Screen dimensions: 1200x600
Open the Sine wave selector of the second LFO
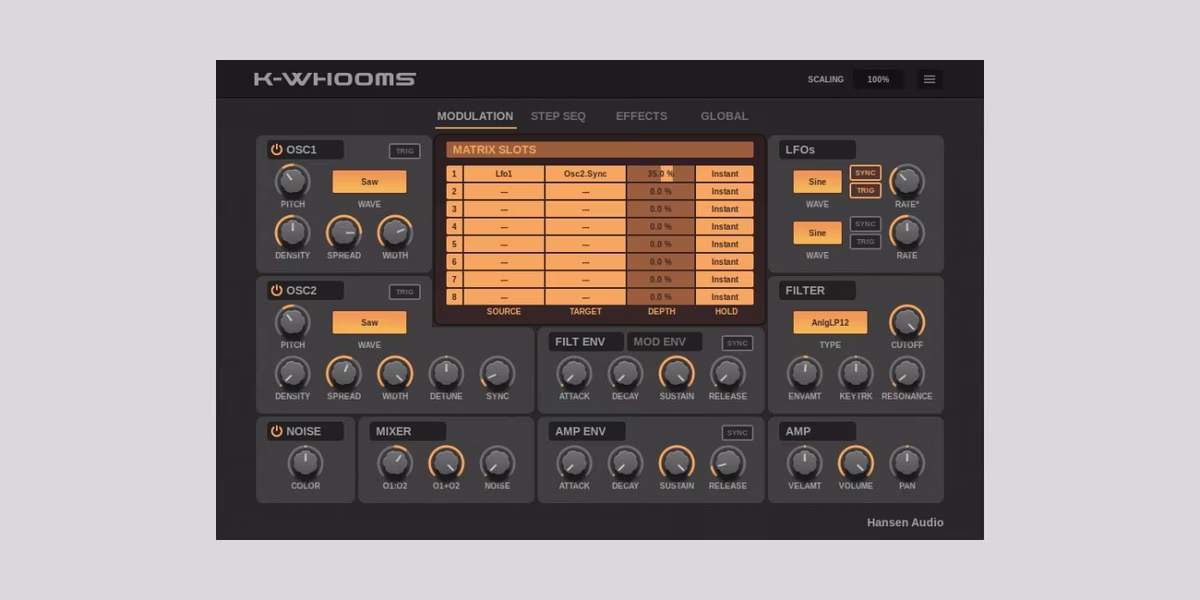coord(817,232)
